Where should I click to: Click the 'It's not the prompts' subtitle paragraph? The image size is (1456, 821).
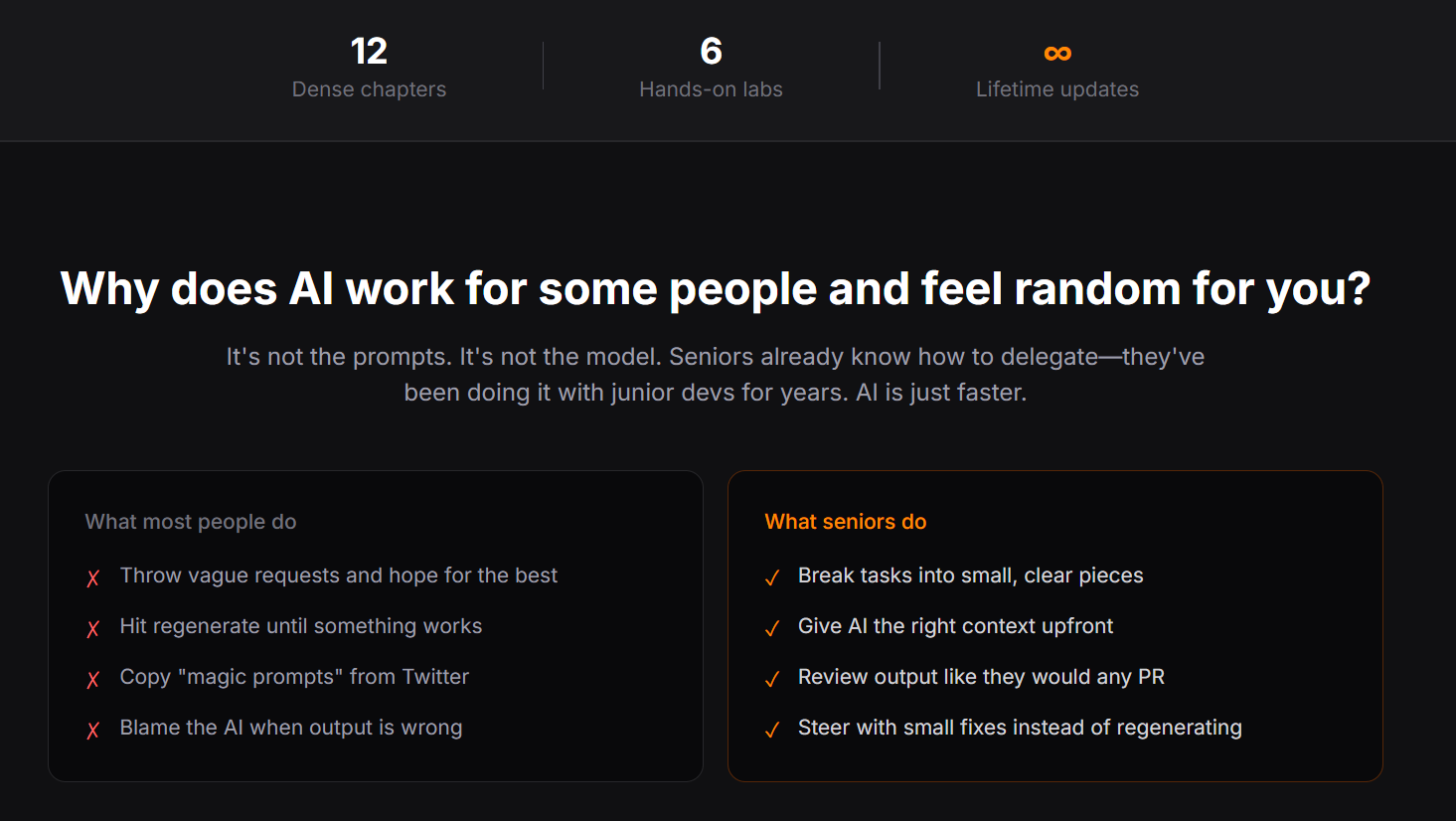(x=716, y=375)
